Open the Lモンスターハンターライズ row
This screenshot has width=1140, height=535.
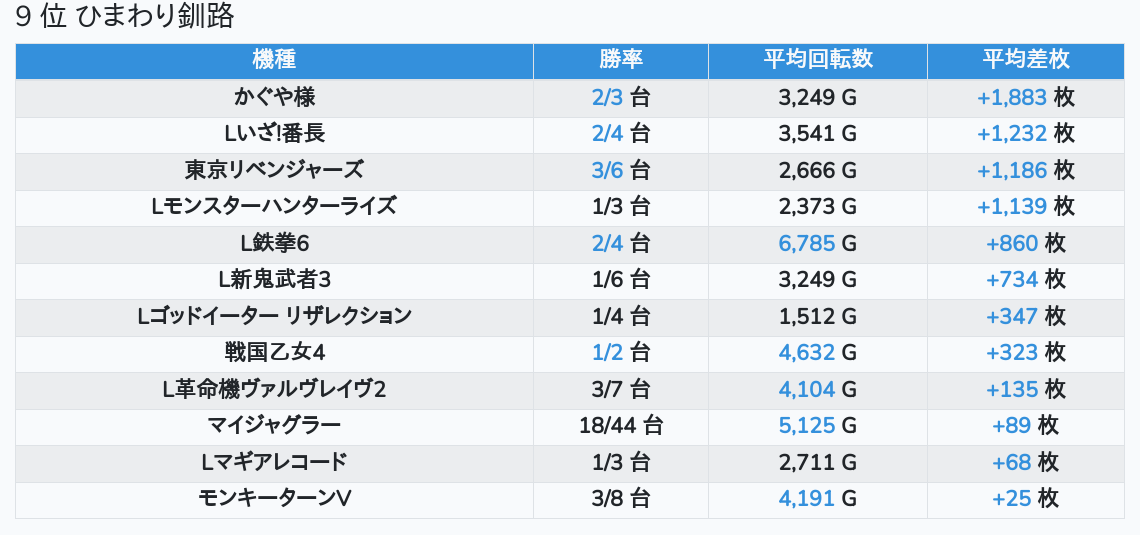(x=274, y=206)
